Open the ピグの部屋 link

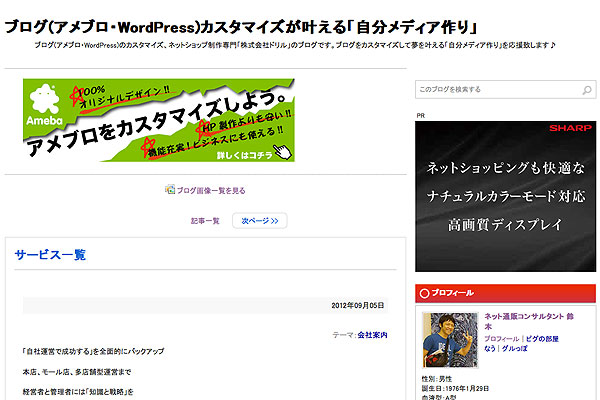click(542, 339)
